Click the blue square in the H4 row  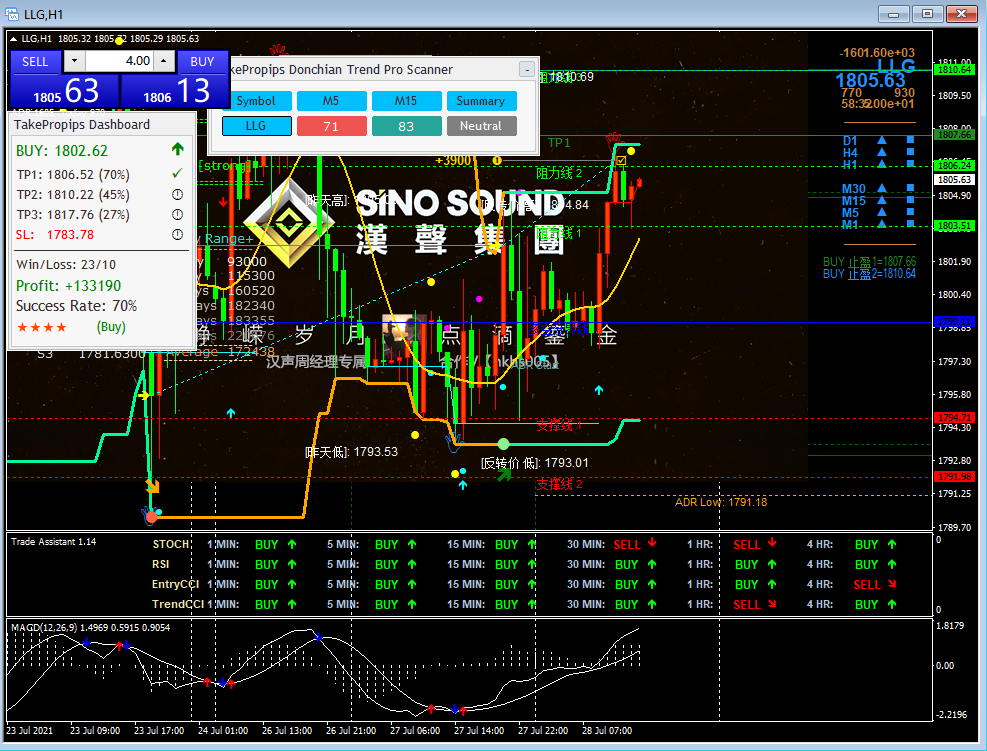910,152
